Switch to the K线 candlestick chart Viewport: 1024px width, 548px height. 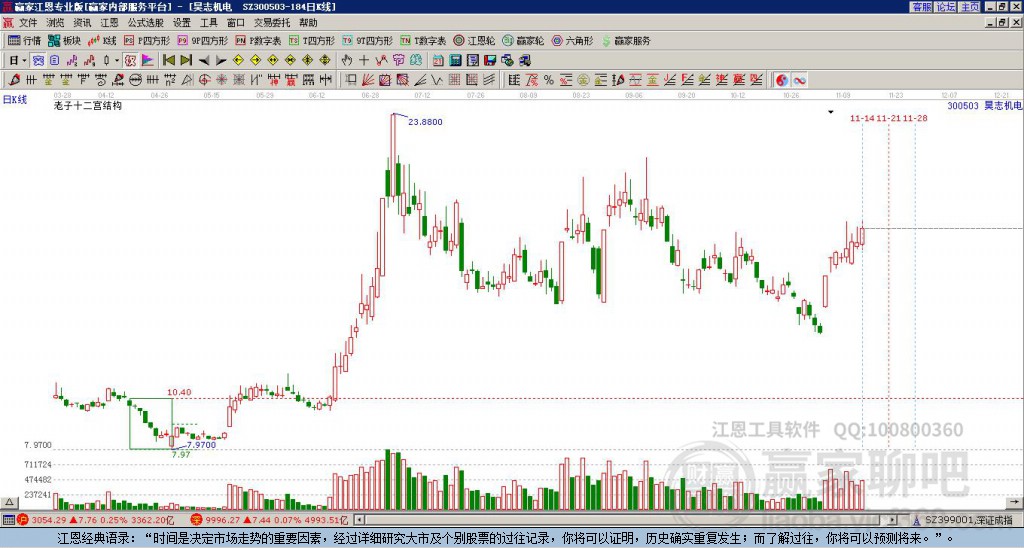102,40
